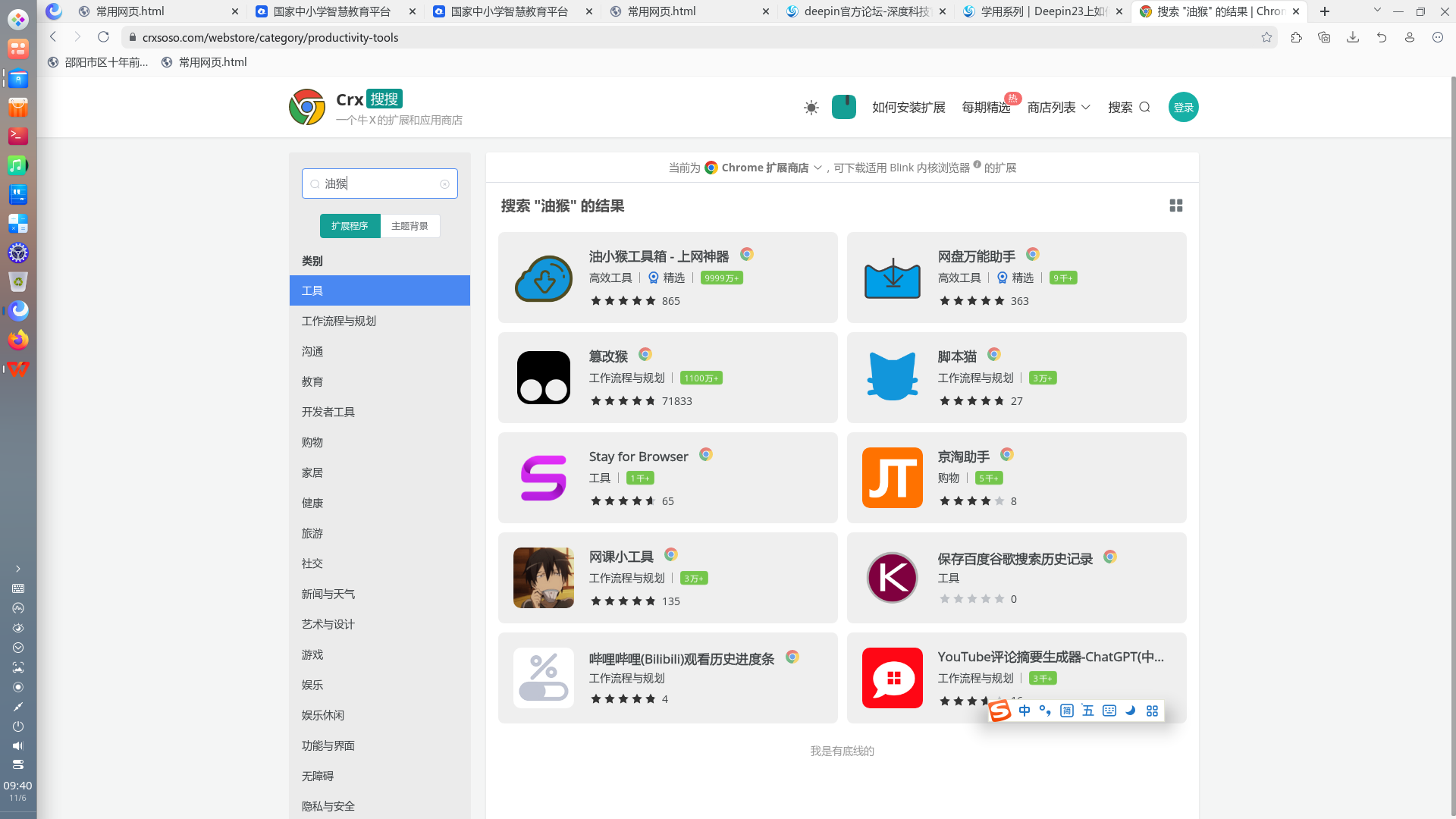Select the 主题背景 toggle button
The image size is (1456, 819).
click(x=409, y=226)
